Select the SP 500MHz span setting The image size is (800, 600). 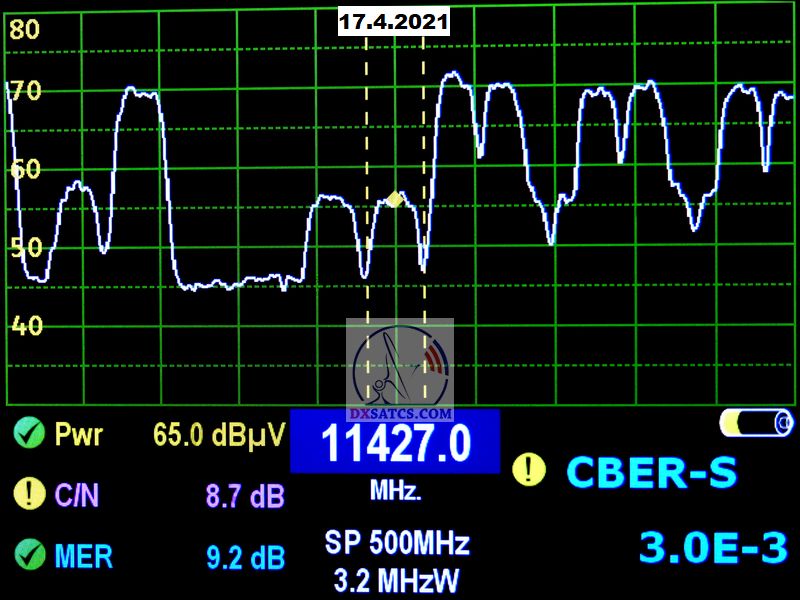[397, 545]
